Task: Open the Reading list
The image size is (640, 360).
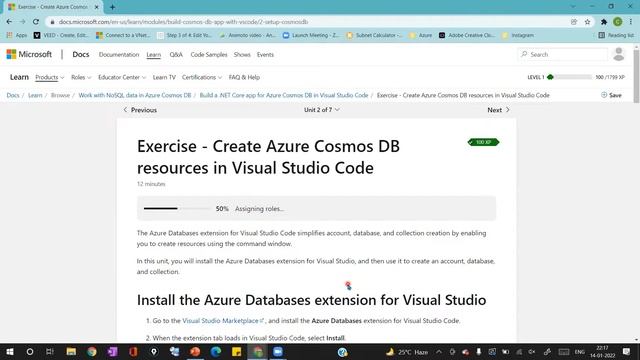Action: coord(616,36)
